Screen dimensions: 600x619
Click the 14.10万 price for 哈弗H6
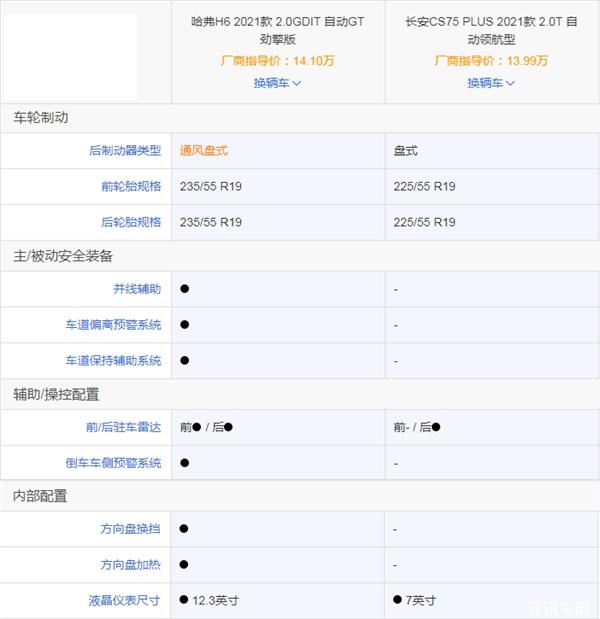point(314,60)
